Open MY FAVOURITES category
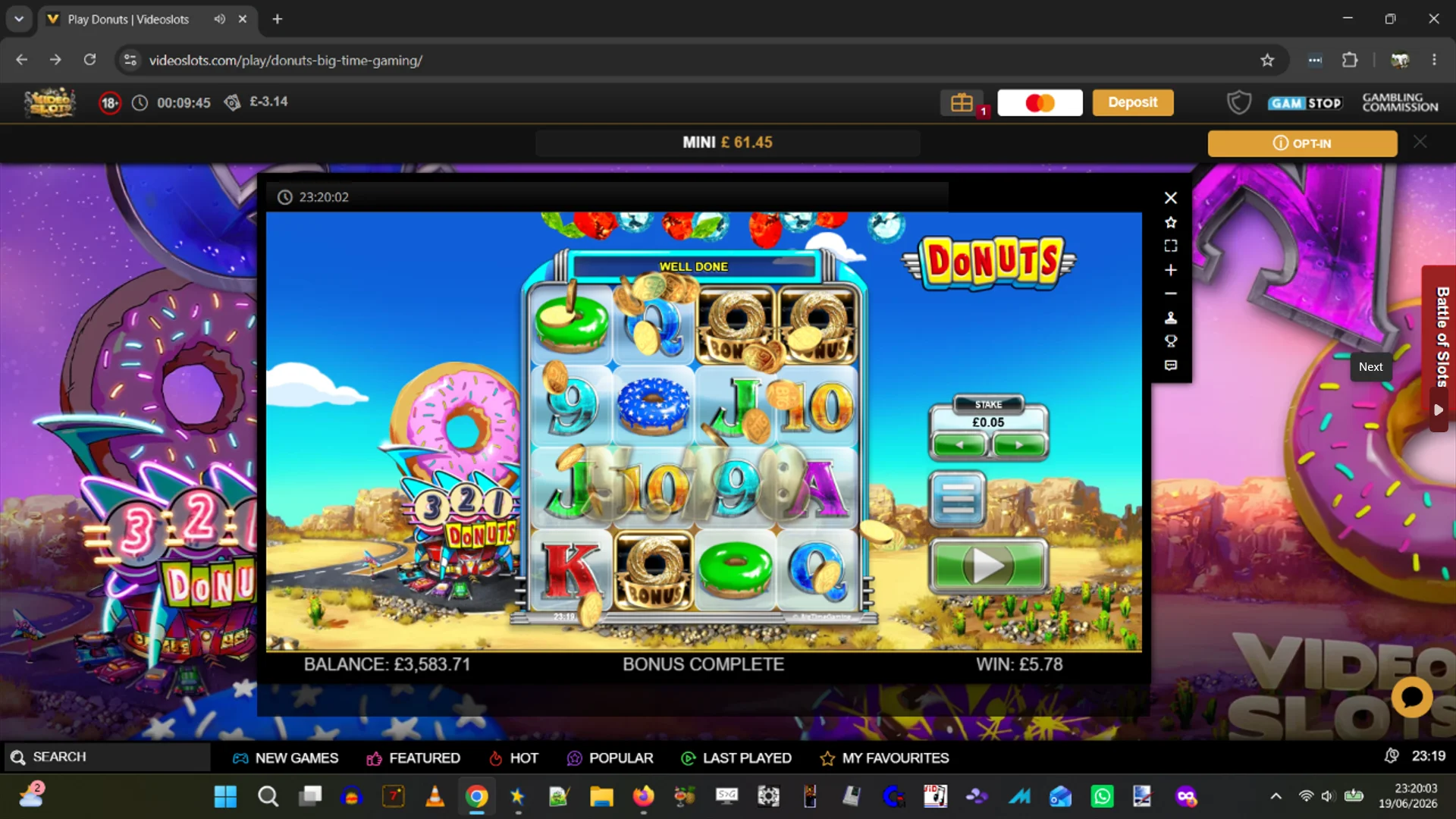 click(884, 758)
